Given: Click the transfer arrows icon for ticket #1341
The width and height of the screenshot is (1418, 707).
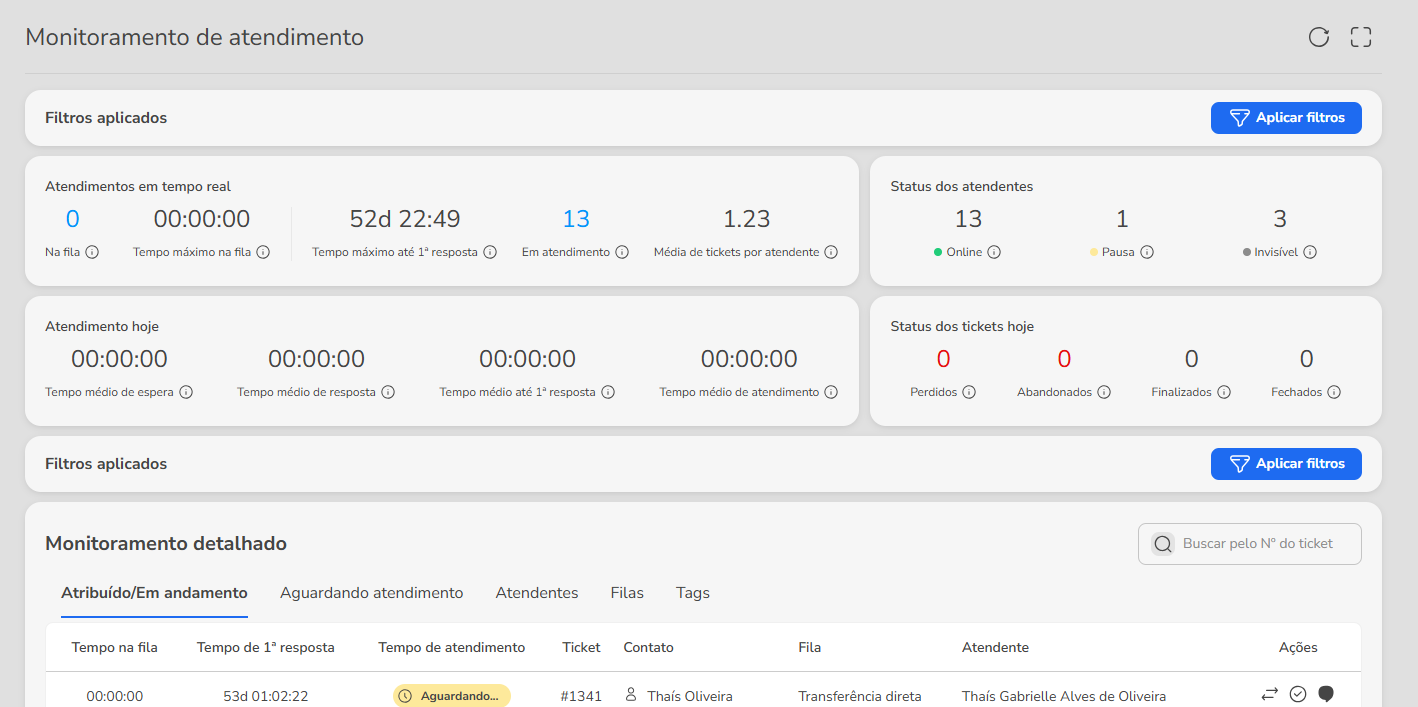Looking at the screenshot, I should [x=1269, y=694].
